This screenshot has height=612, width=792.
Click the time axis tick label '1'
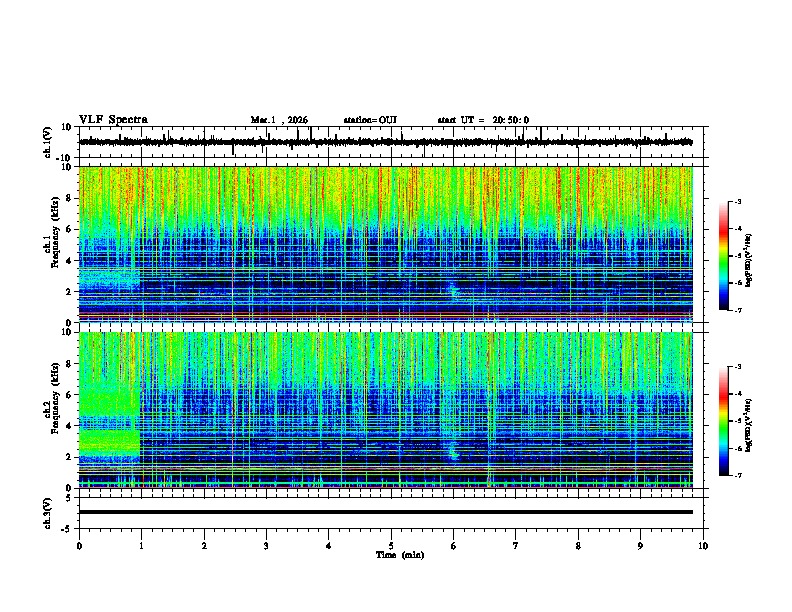pos(141,546)
